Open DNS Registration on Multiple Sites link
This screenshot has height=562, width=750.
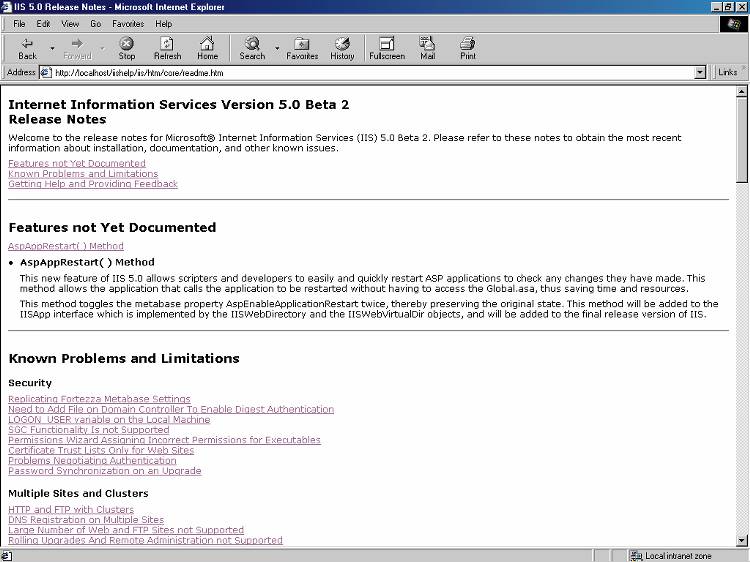pyautogui.click(x=86, y=520)
